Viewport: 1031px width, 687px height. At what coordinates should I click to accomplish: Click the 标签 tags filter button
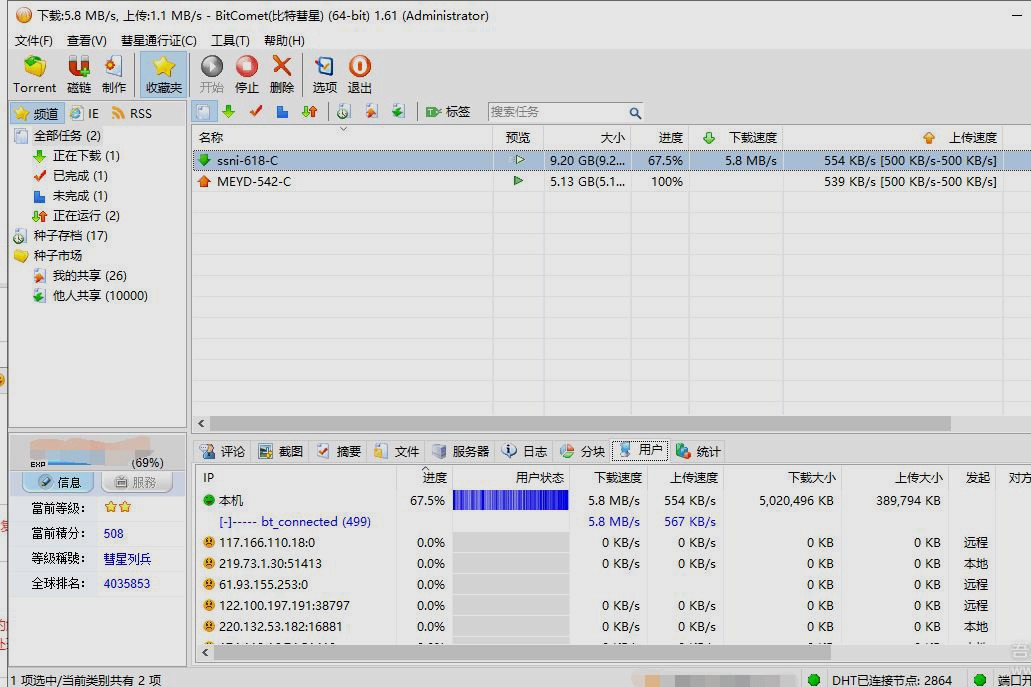click(x=448, y=112)
